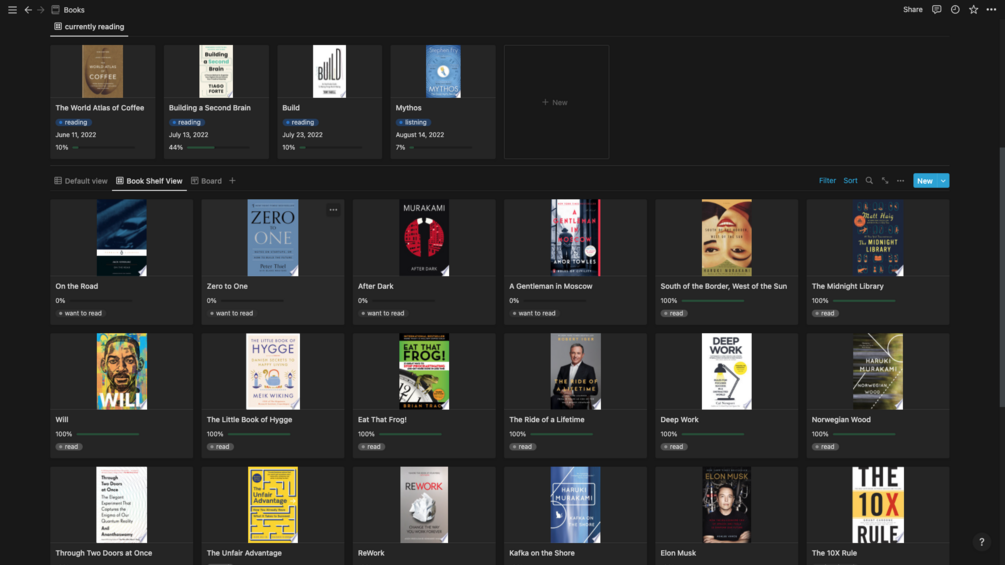Open The 10X Rule cover
The height and width of the screenshot is (565, 1005).
coord(878,504)
